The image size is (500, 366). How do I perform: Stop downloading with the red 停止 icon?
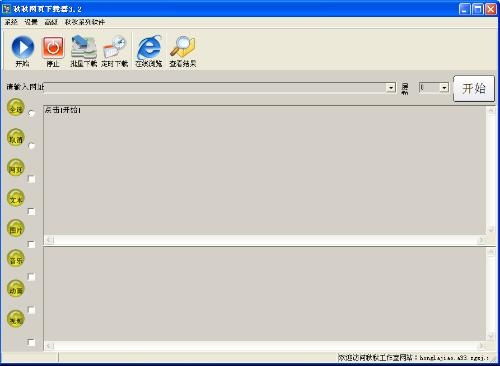[x=53, y=51]
